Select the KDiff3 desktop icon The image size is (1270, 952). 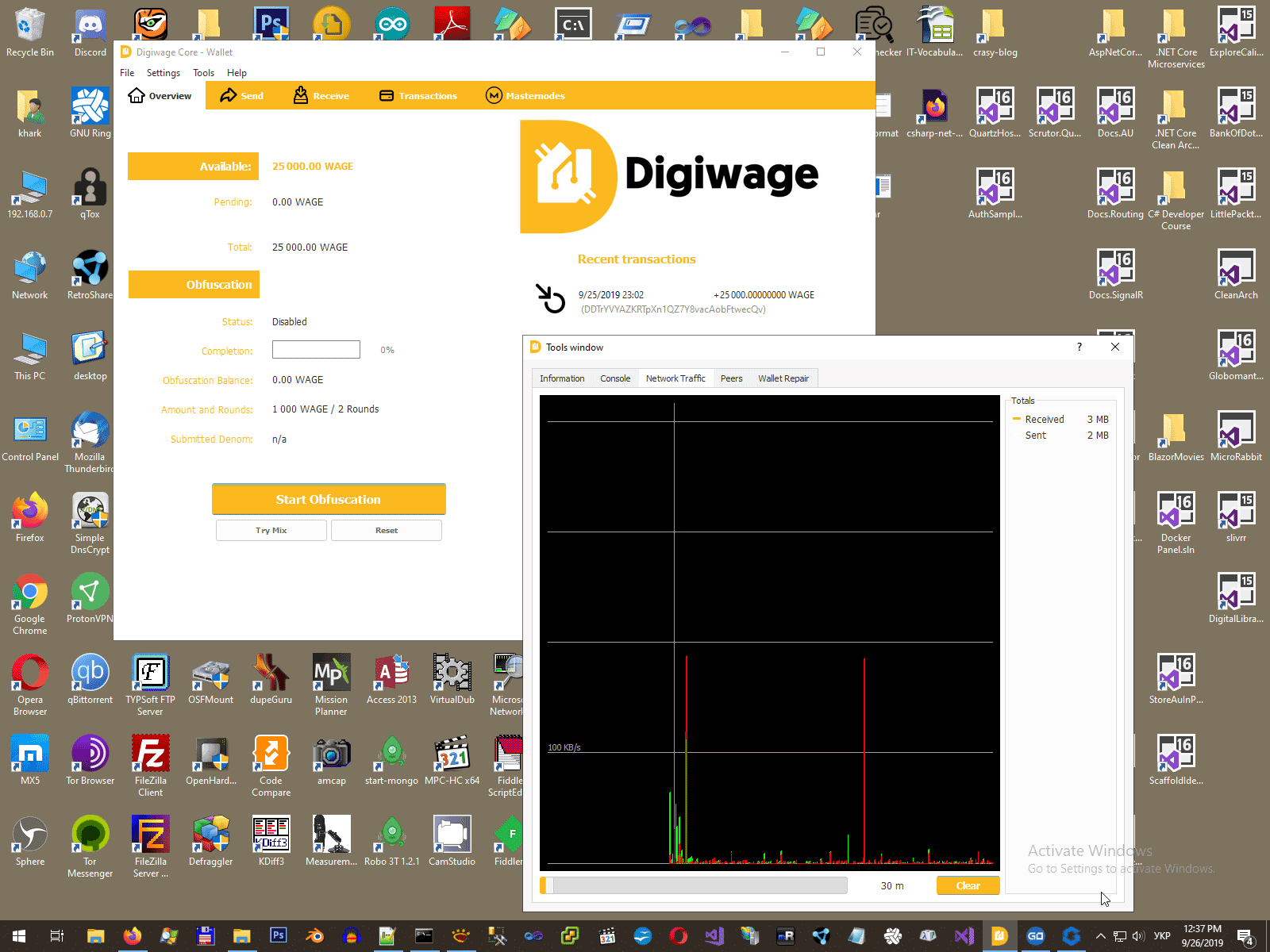pos(271,842)
